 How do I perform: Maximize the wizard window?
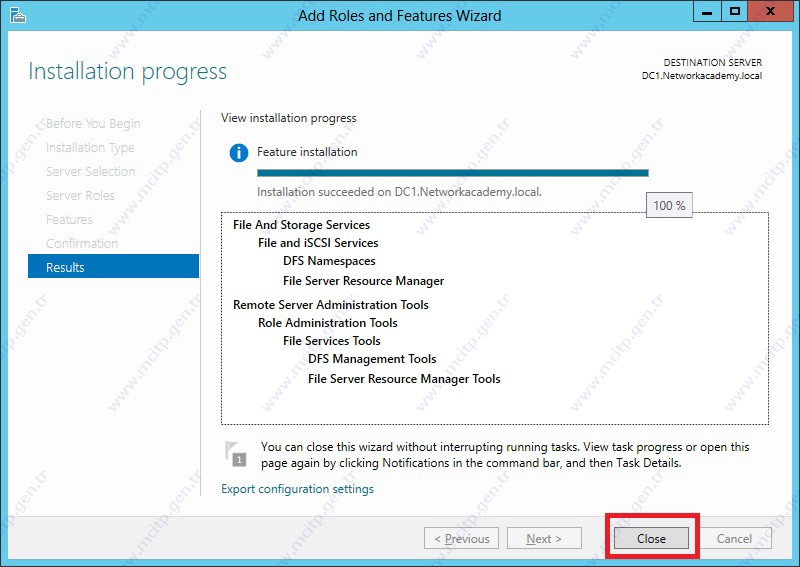(735, 11)
